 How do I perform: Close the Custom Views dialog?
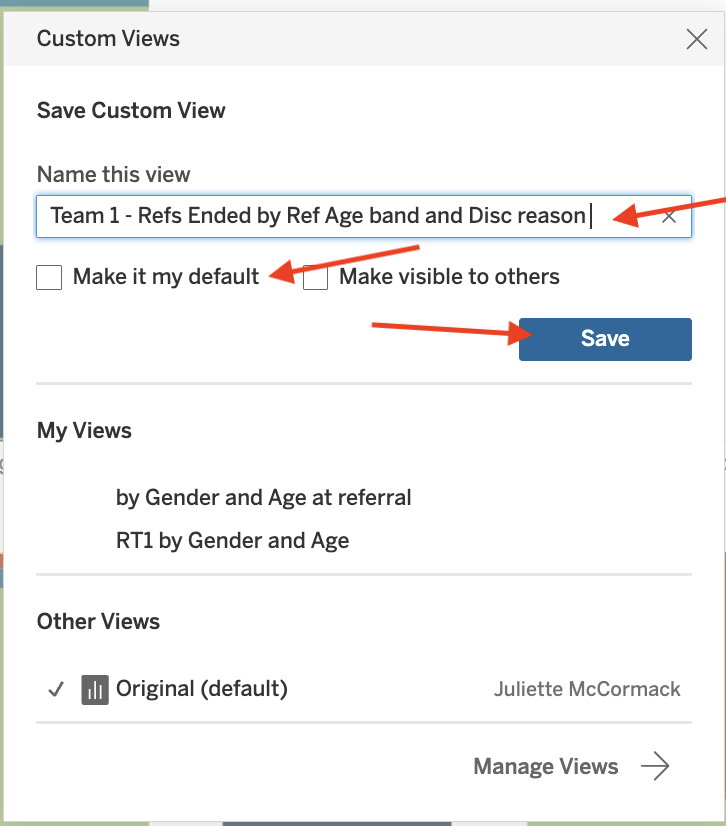696,40
